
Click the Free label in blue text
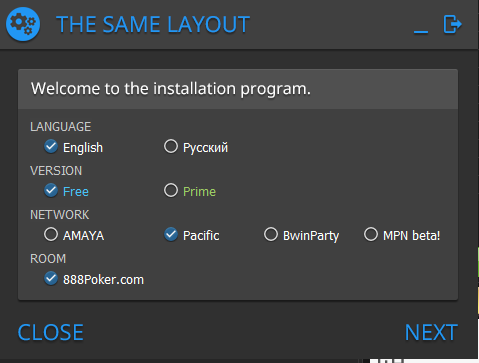click(x=76, y=192)
